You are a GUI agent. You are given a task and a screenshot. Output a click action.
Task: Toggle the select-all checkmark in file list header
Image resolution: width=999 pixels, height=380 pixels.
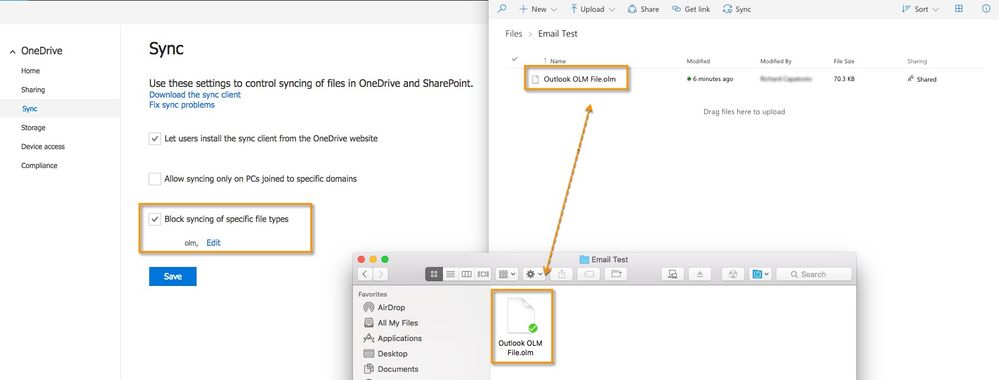click(515, 59)
